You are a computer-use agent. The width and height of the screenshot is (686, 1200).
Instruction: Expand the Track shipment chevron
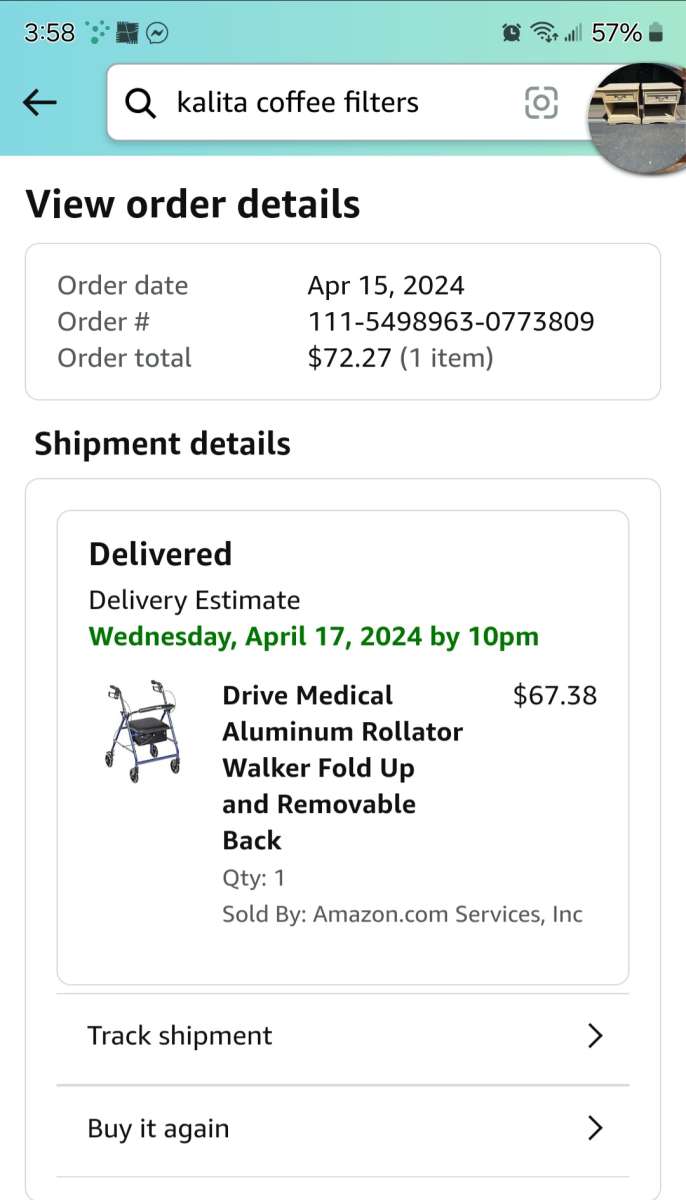pos(595,1035)
